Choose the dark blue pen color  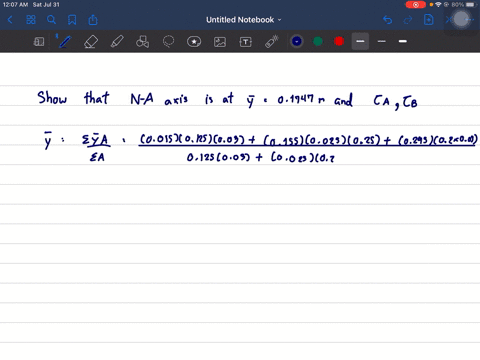tap(297, 41)
